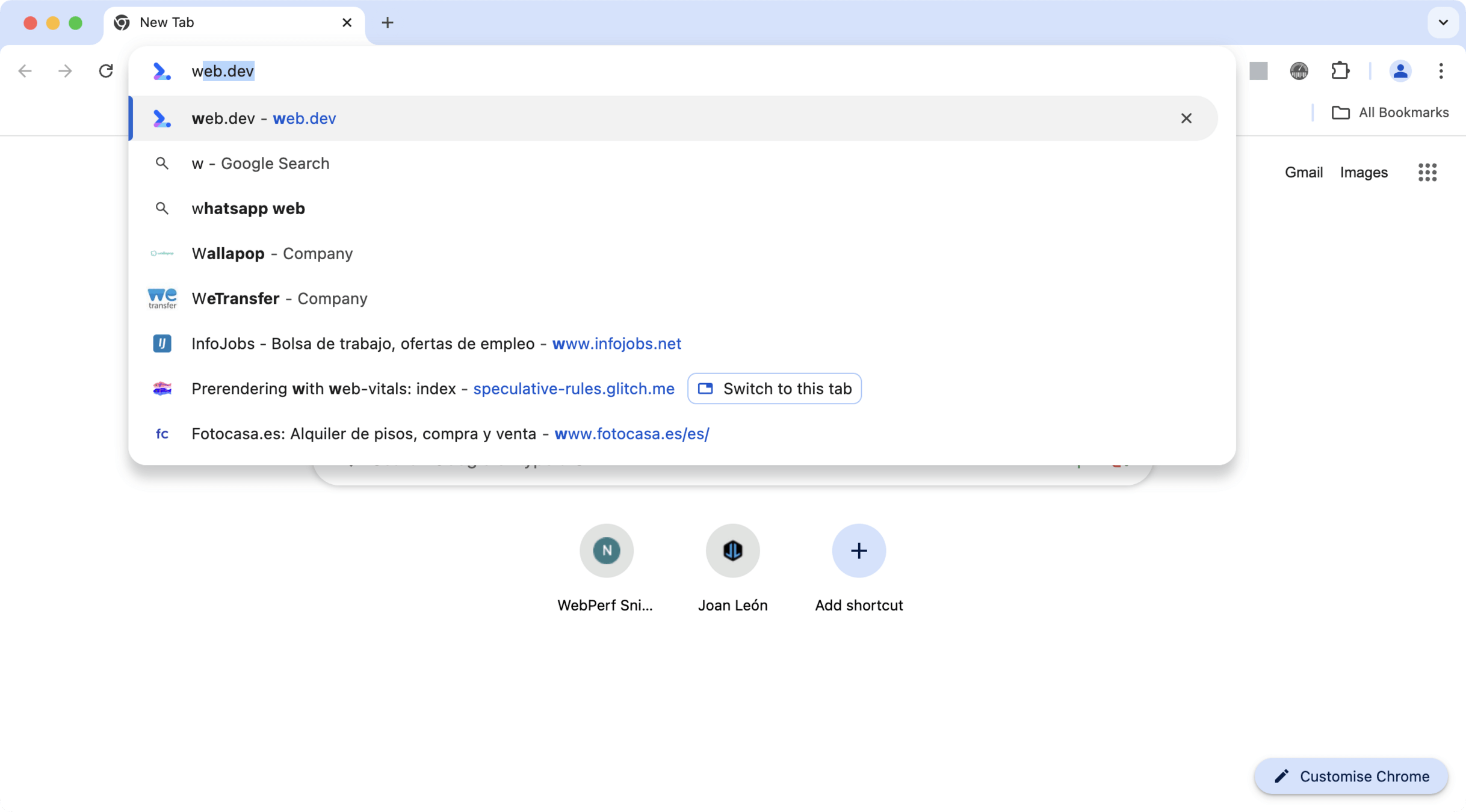Click in the web.dev address bar text

(223, 71)
